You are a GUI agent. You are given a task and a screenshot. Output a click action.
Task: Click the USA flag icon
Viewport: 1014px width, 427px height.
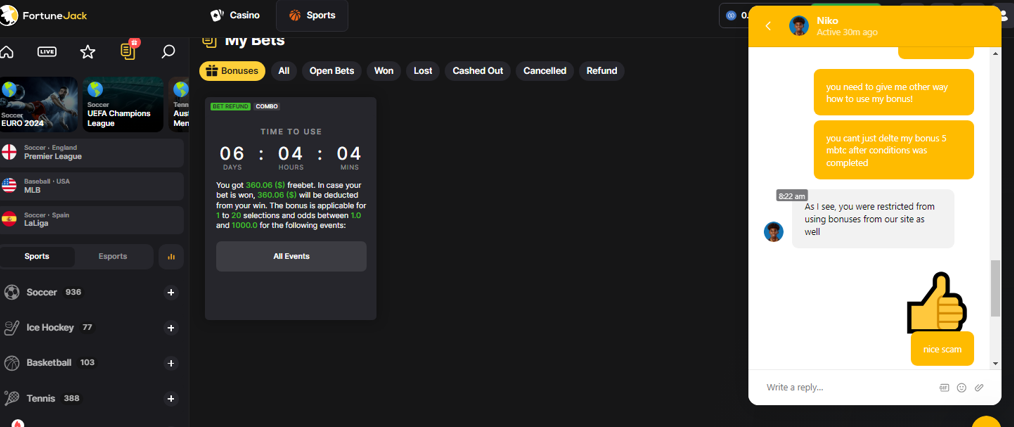[x=9, y=186]
